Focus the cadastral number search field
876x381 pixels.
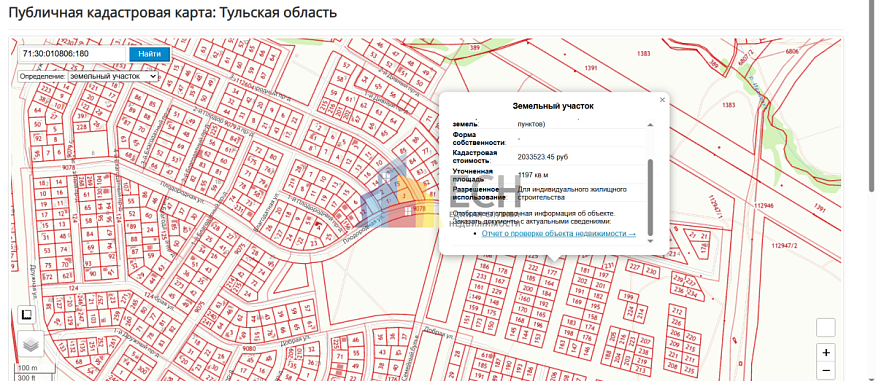(x=72, y=54)
